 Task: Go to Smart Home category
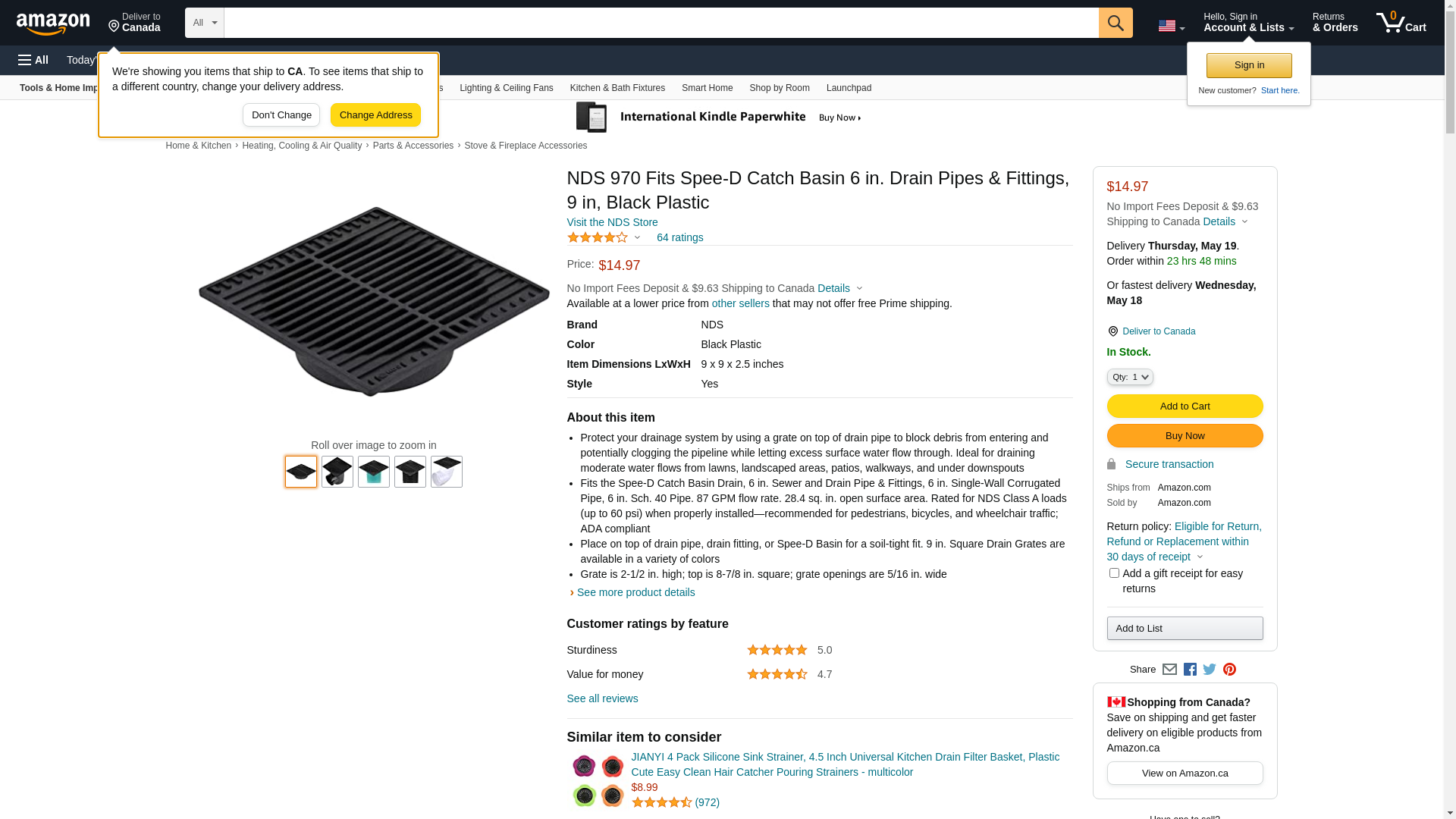(x=707, y=88)
